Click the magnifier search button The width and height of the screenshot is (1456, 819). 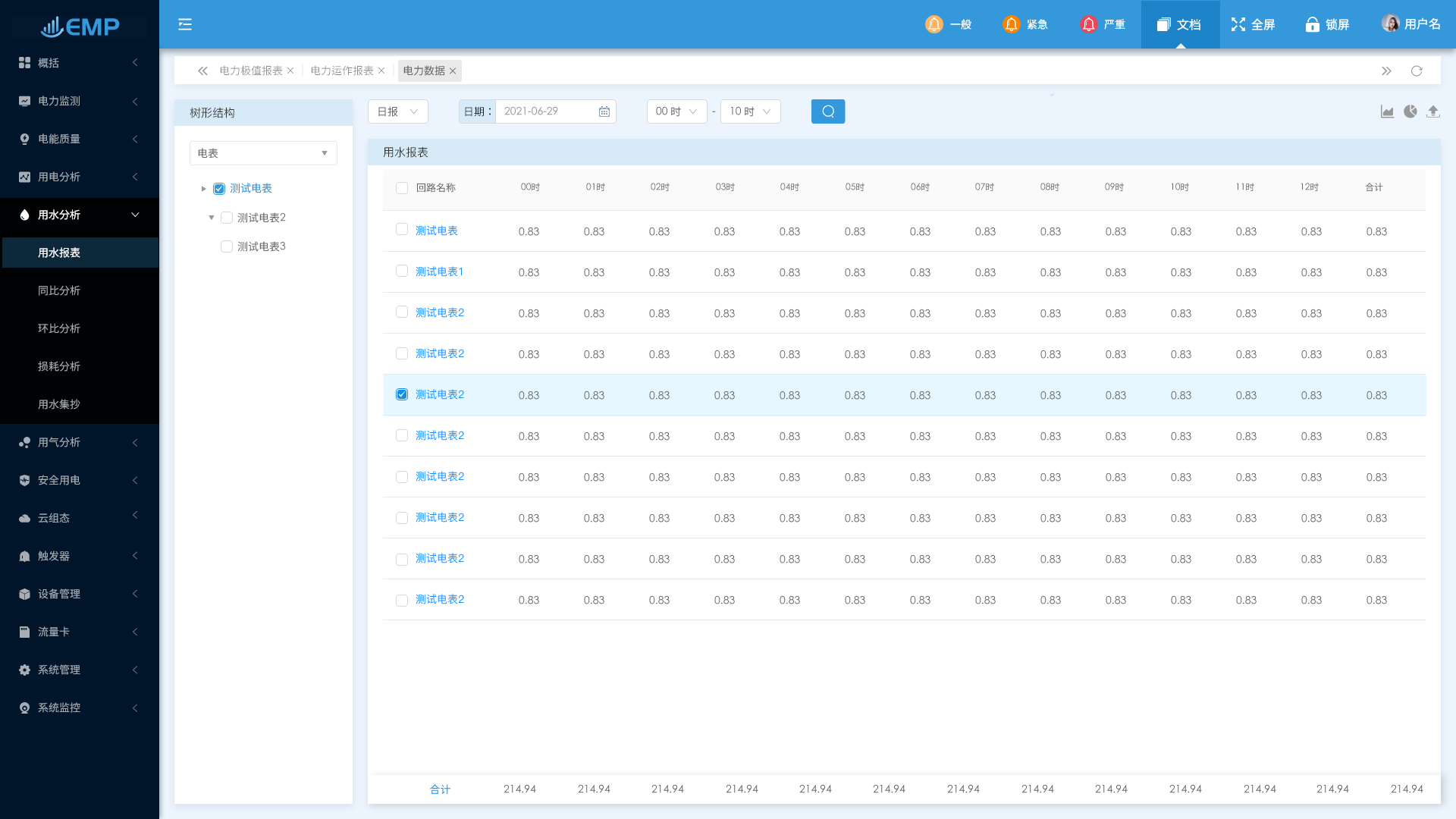[x=827, y=111]
